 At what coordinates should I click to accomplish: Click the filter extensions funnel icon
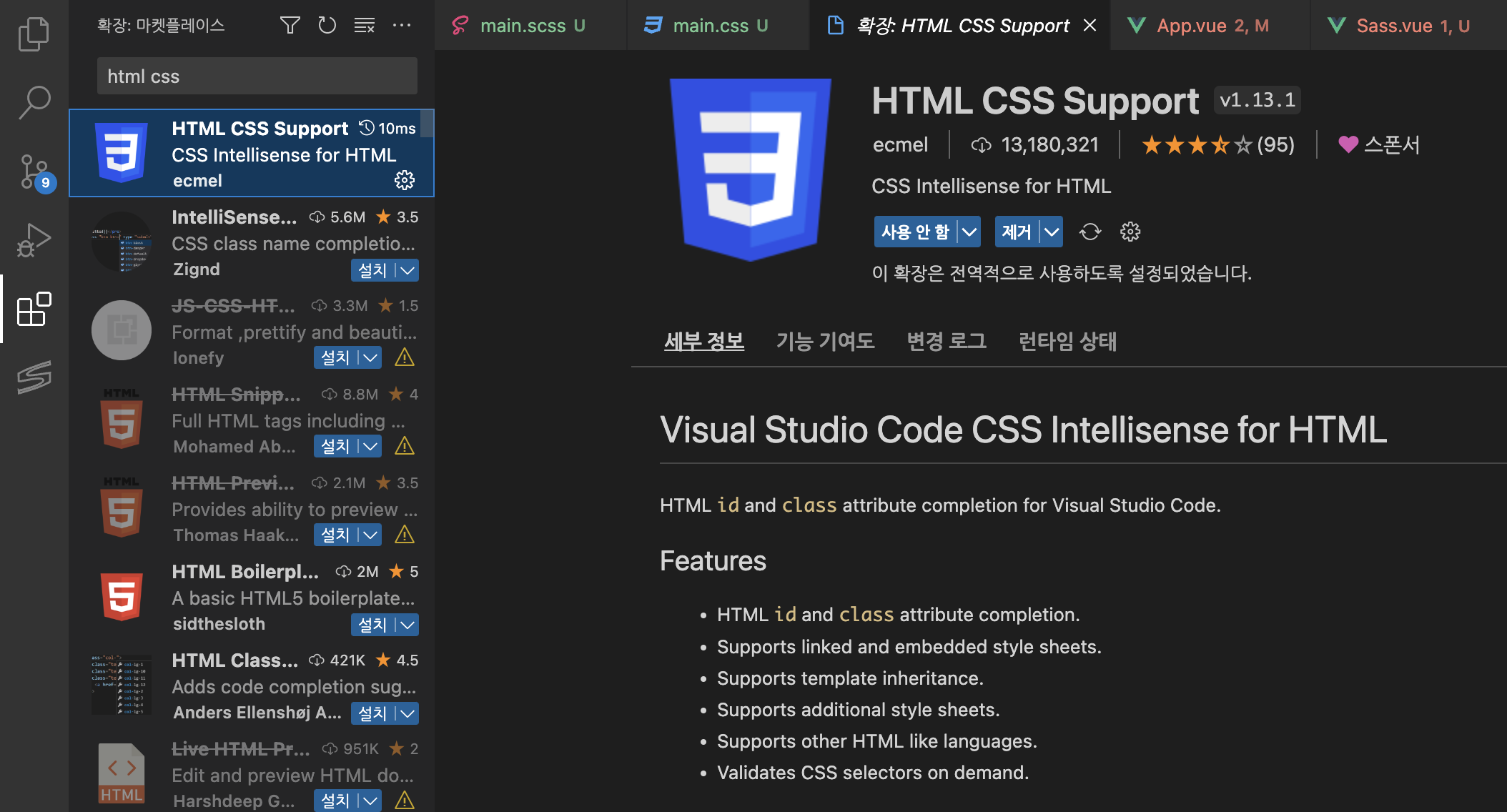coord(290,26)
